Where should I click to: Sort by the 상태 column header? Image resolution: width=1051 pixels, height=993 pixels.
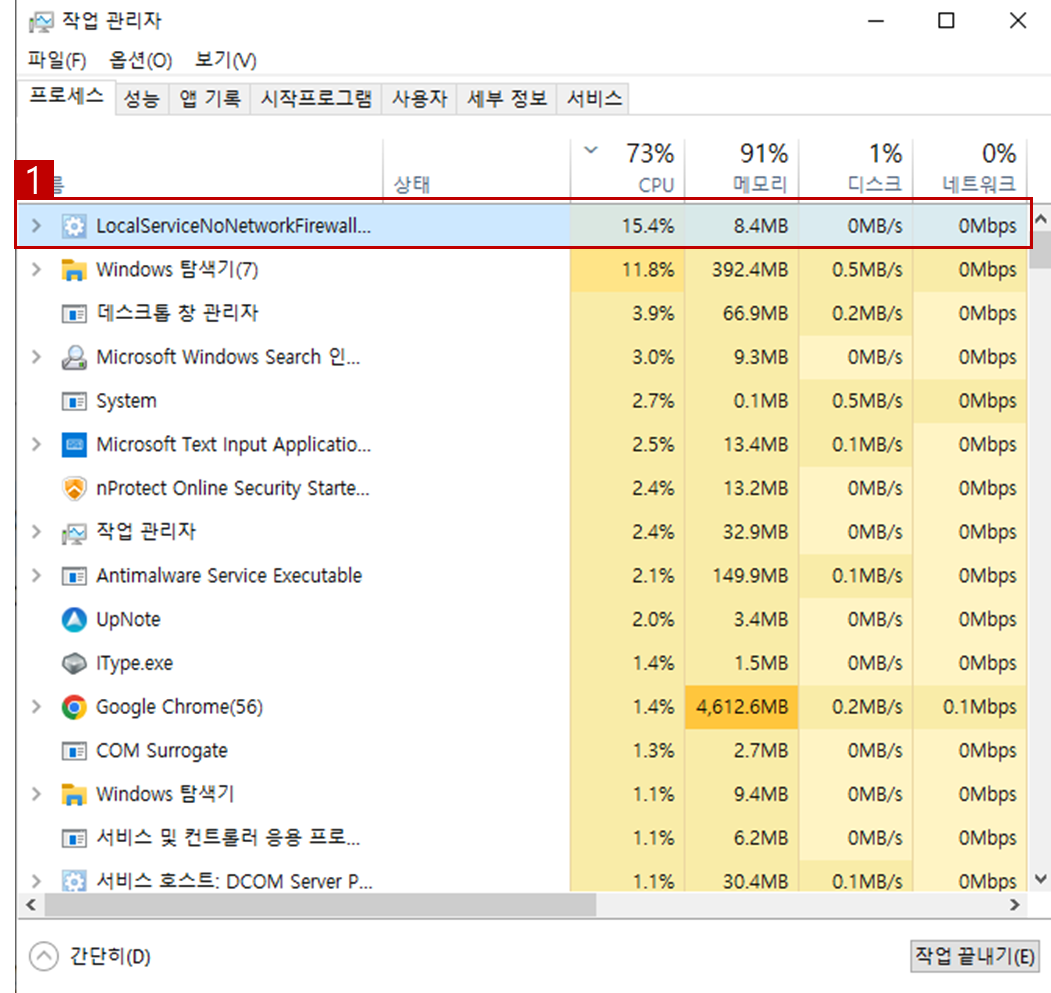coord(477,168)
